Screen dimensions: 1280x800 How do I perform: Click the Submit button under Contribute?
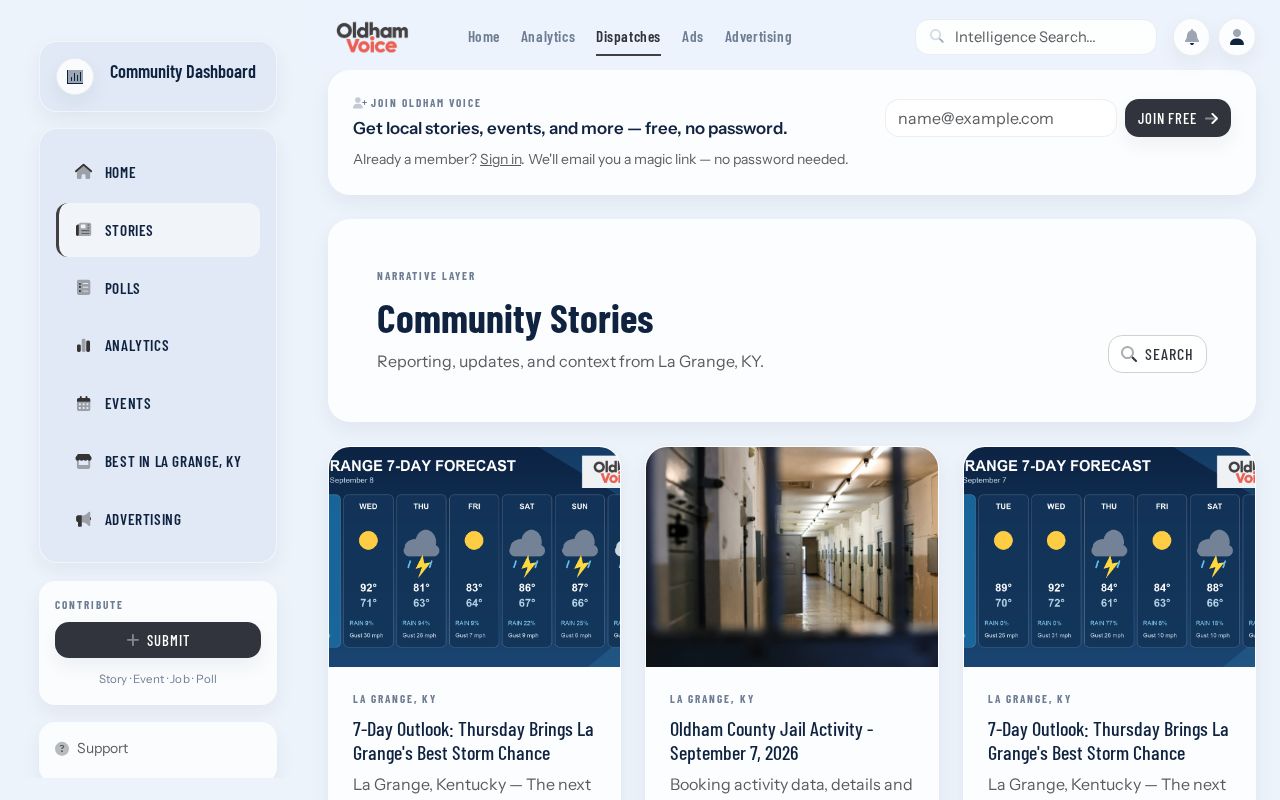pyautogui.click(x=158, y=640)
